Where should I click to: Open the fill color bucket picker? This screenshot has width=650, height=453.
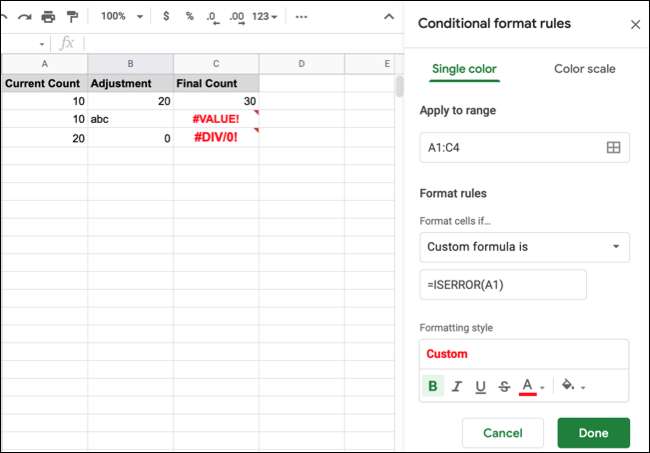click(572, 386)
